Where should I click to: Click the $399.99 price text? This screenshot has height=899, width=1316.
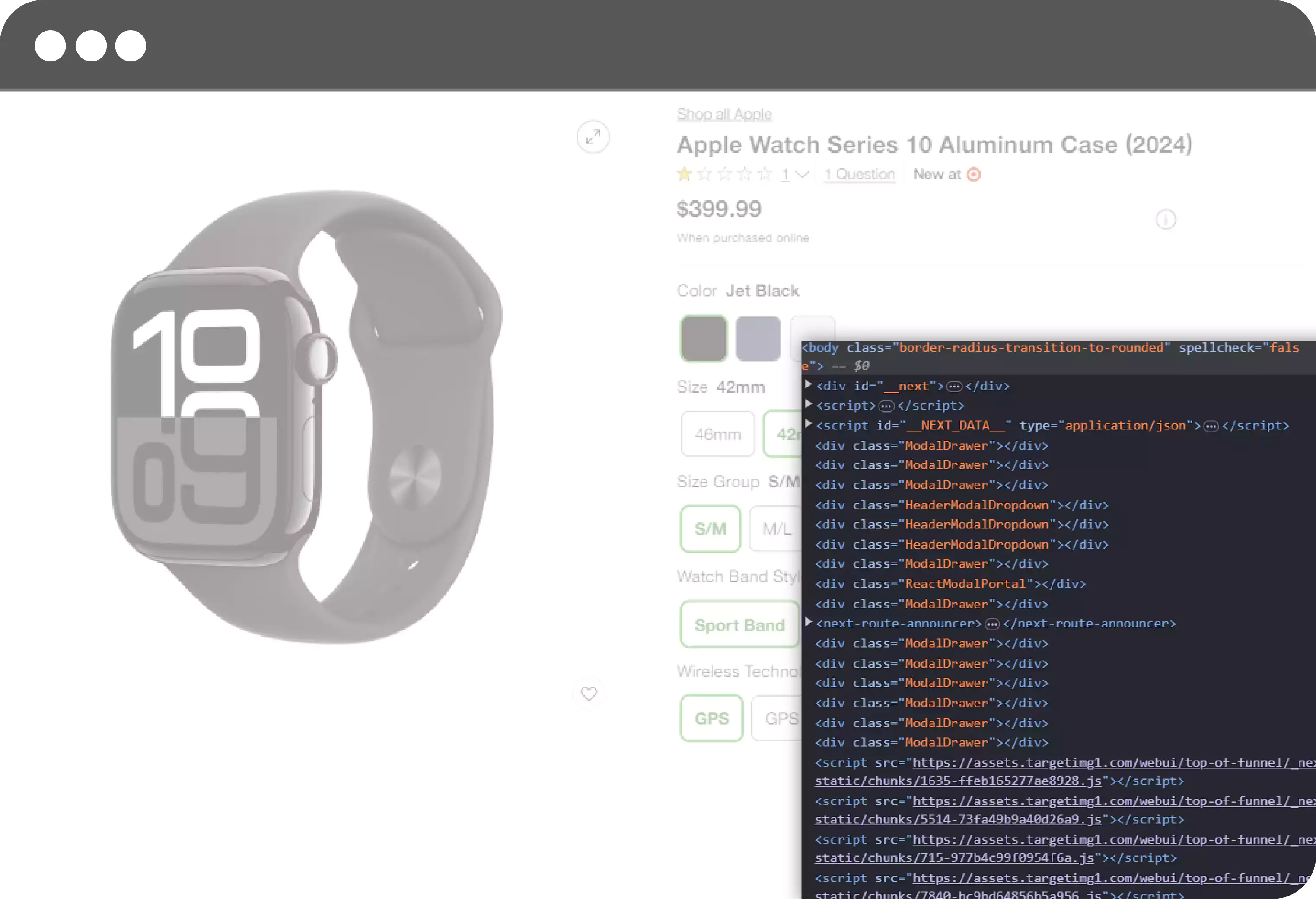(719, 209)
